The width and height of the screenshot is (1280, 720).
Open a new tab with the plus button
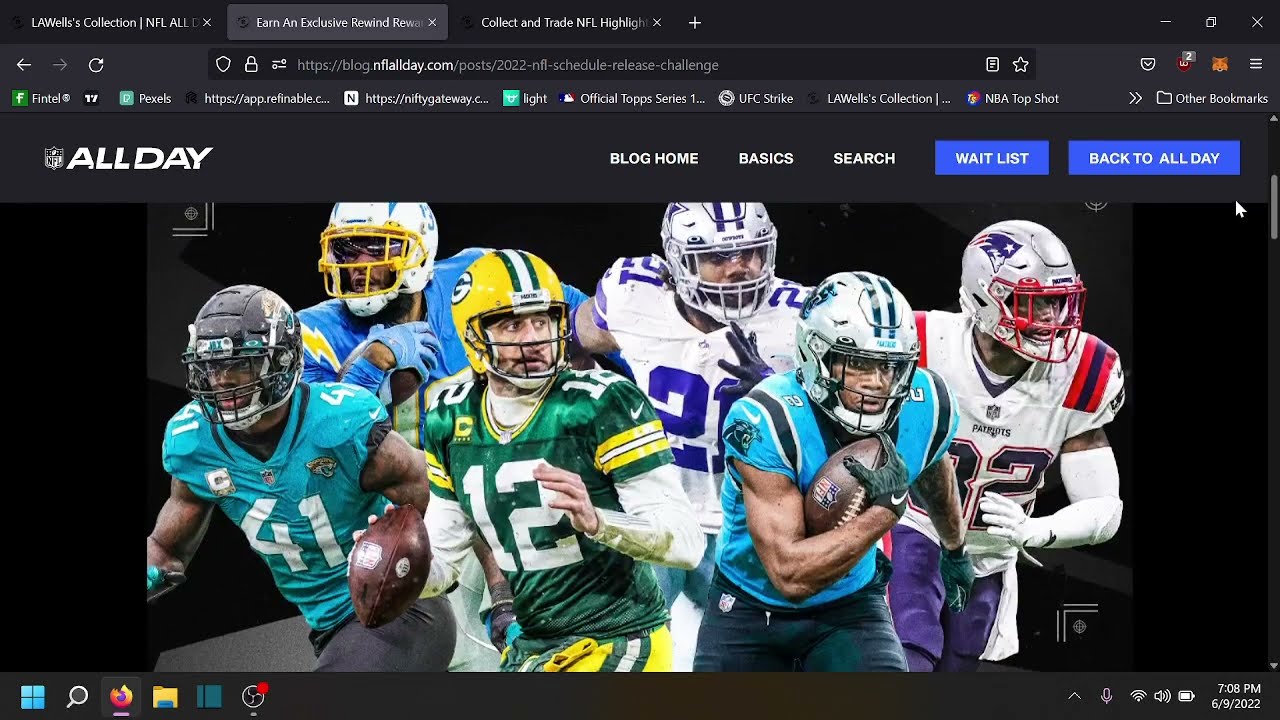(695, 22)
